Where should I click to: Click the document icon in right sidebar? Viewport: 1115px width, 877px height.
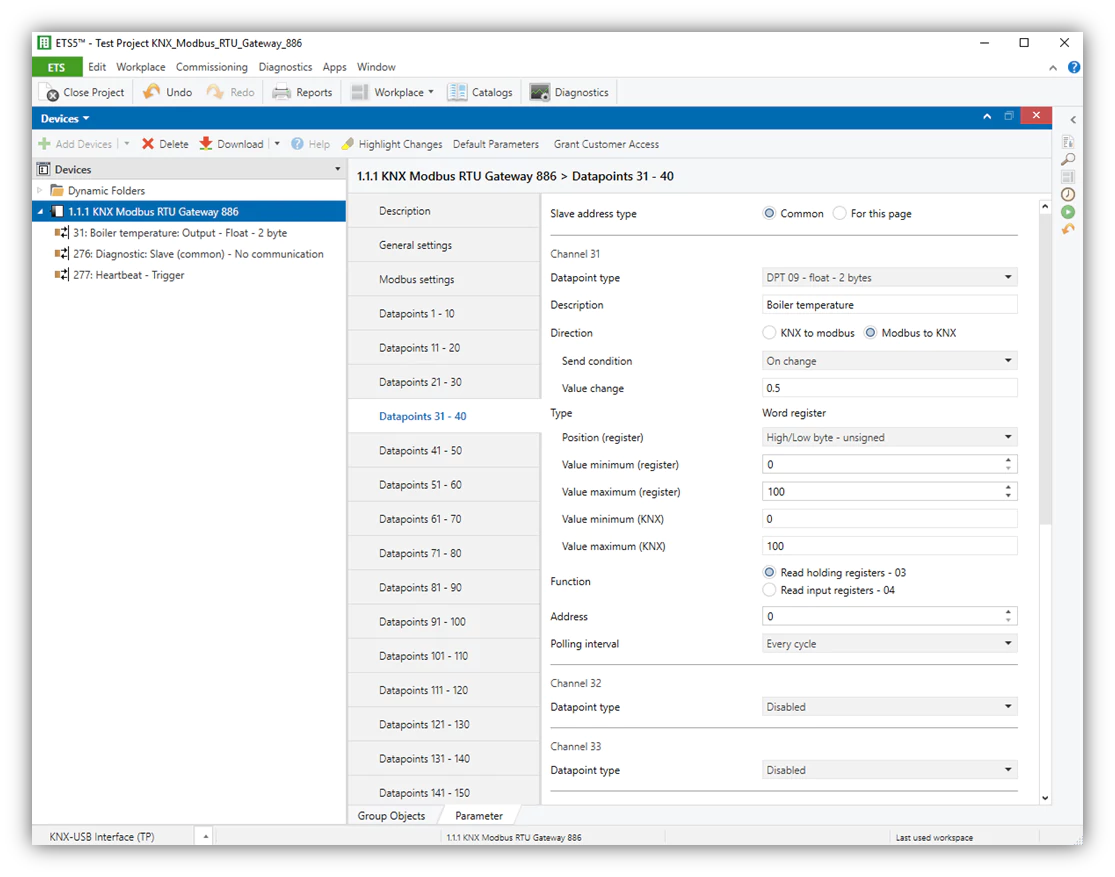[1068, 142]
